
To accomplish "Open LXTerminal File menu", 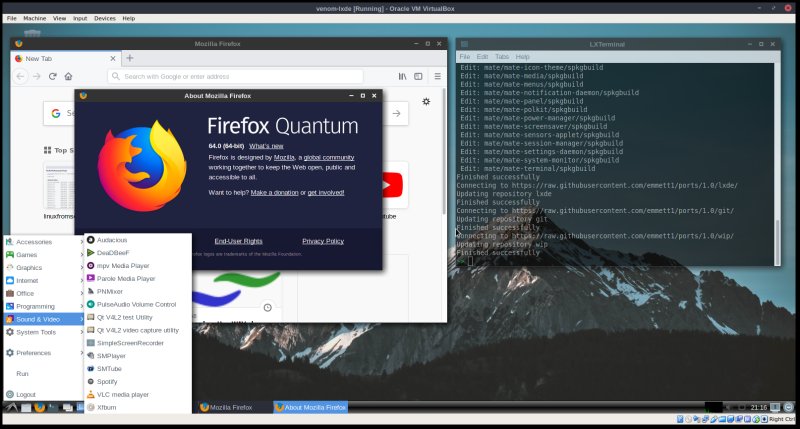I will (465, 57).
